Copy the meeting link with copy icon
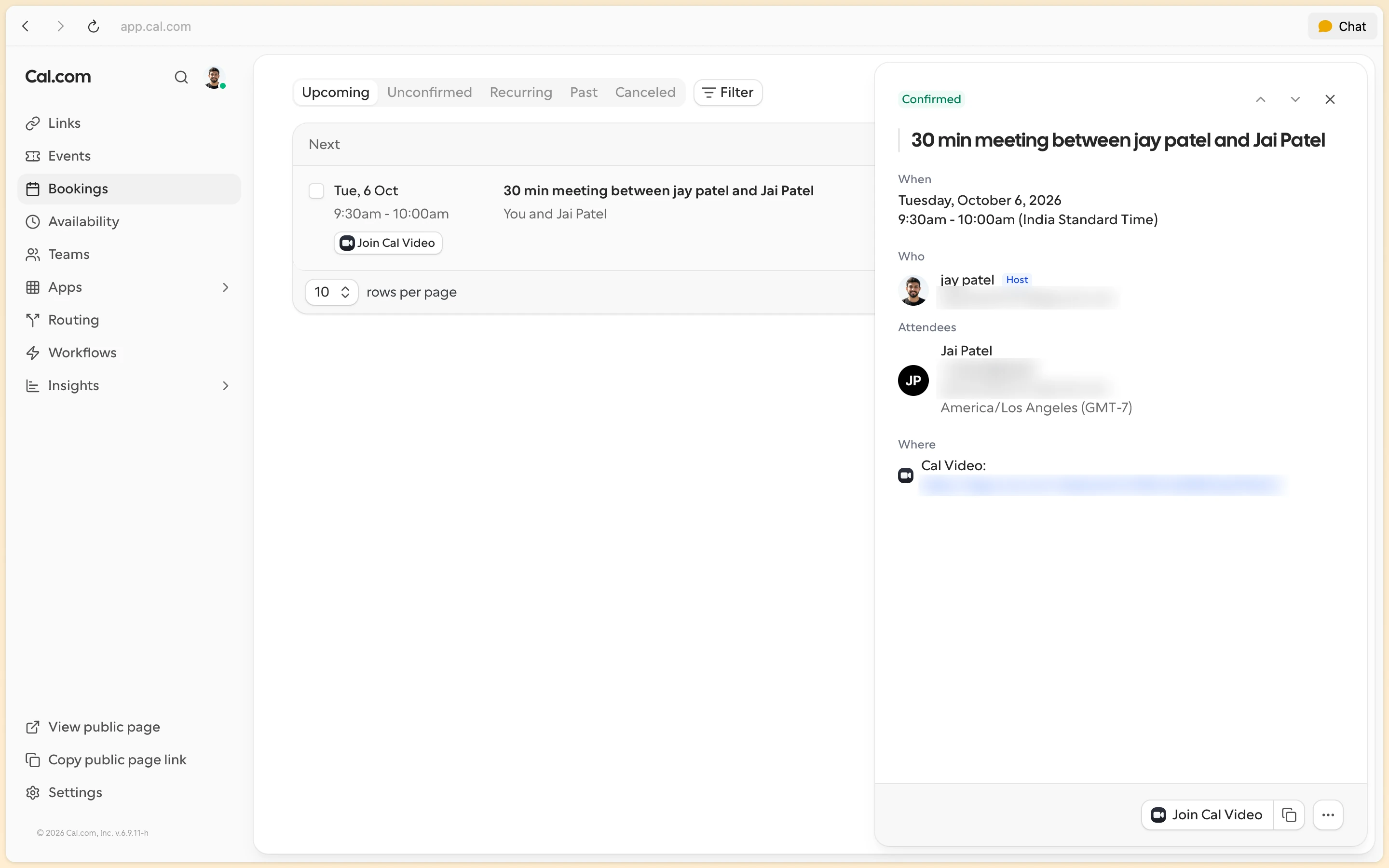1389x868 pixels. coord(1289,814)
